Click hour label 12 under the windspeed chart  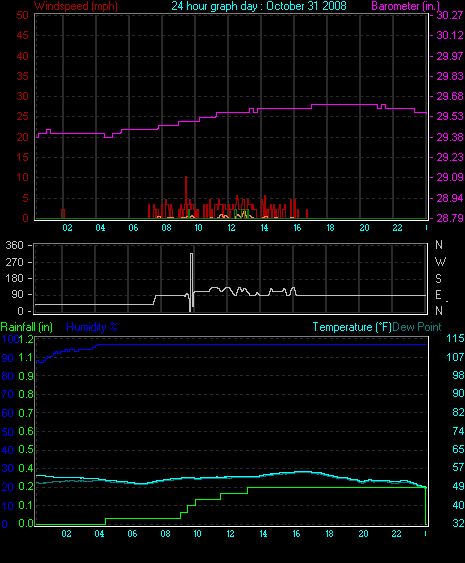[x=231, y=228]
